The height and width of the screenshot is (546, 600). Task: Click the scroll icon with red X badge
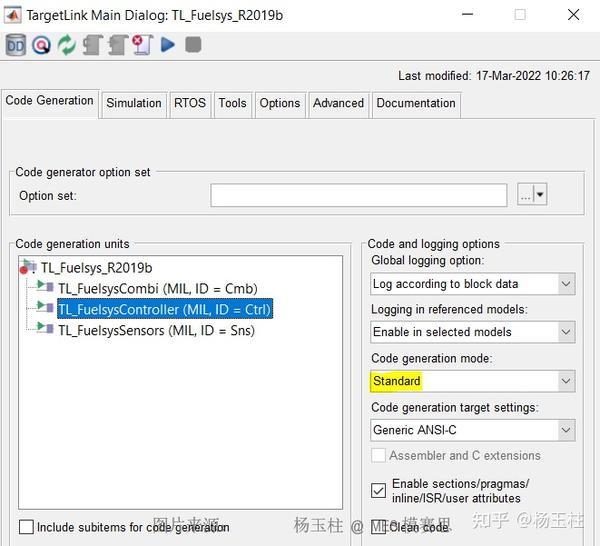pos(143,45)
